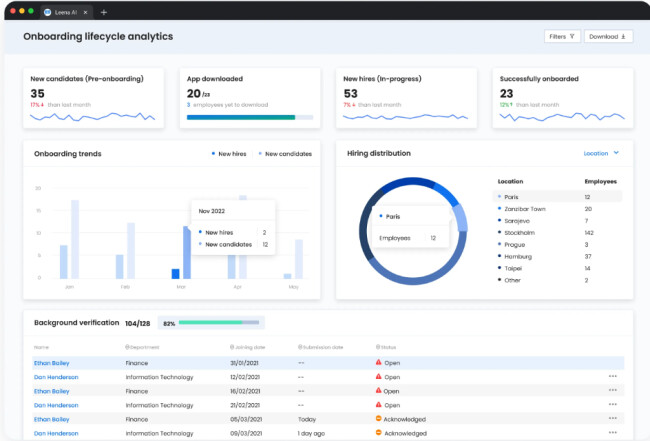The image size is (650, 441).
Task: Toggle the New hires chart legend
Action: point(231,154)
